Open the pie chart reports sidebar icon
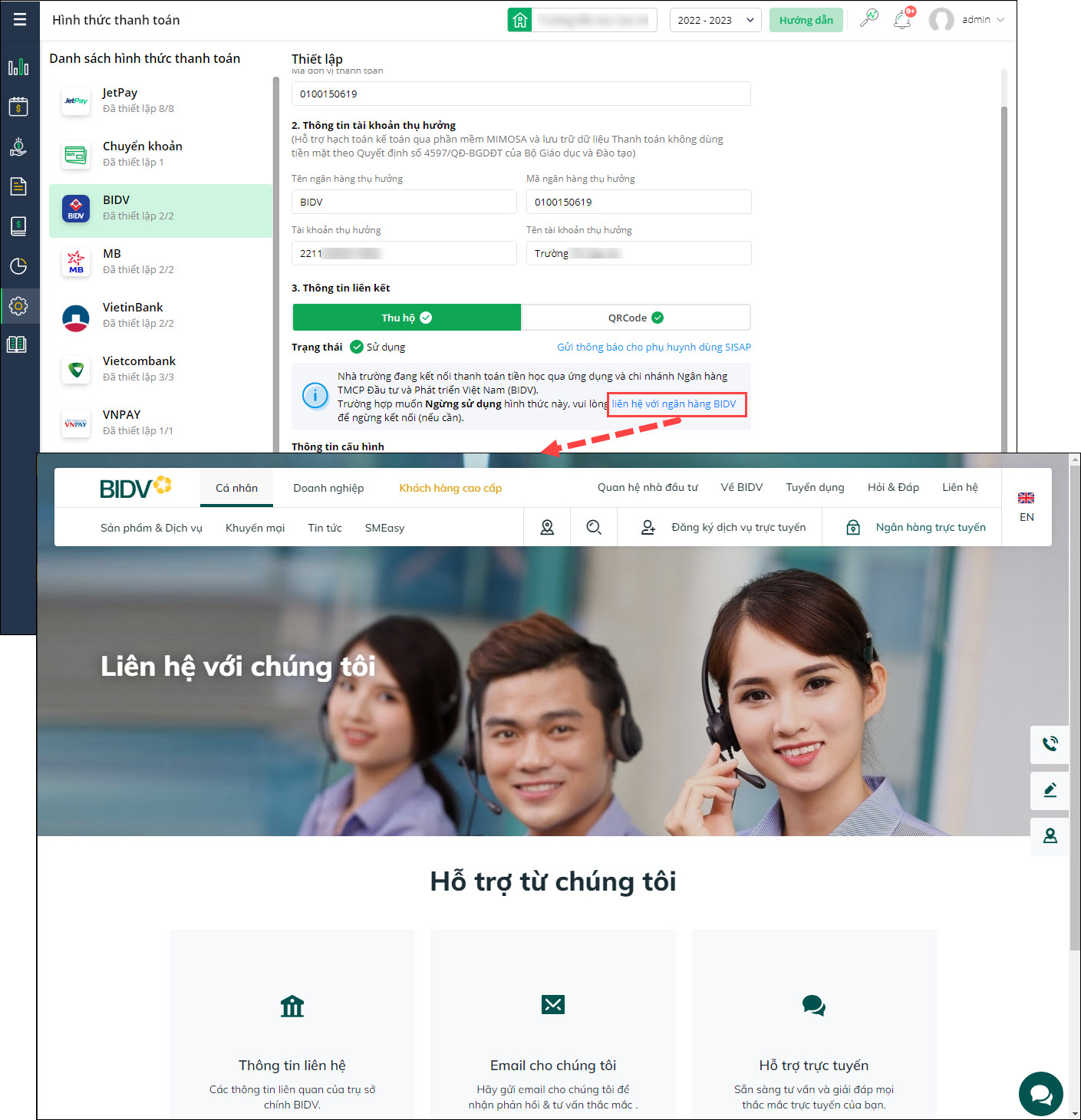The height and width of the screenshot is (1120, 1081). 18,266
